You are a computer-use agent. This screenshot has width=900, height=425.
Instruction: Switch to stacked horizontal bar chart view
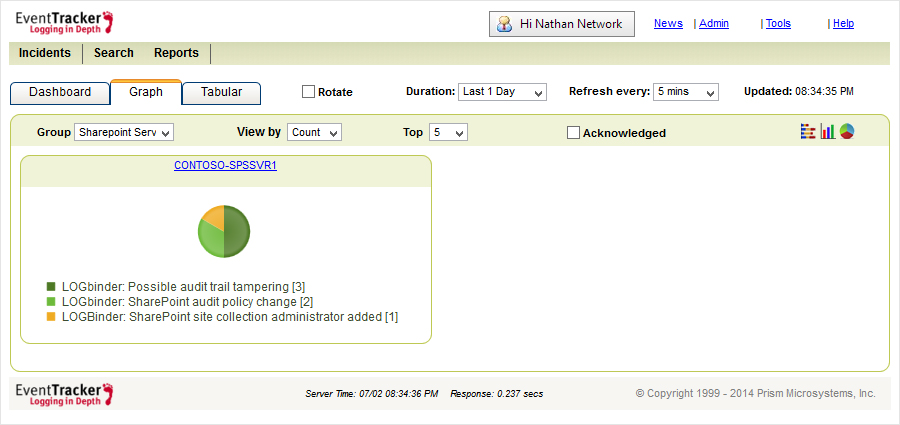tap(808, 132)
